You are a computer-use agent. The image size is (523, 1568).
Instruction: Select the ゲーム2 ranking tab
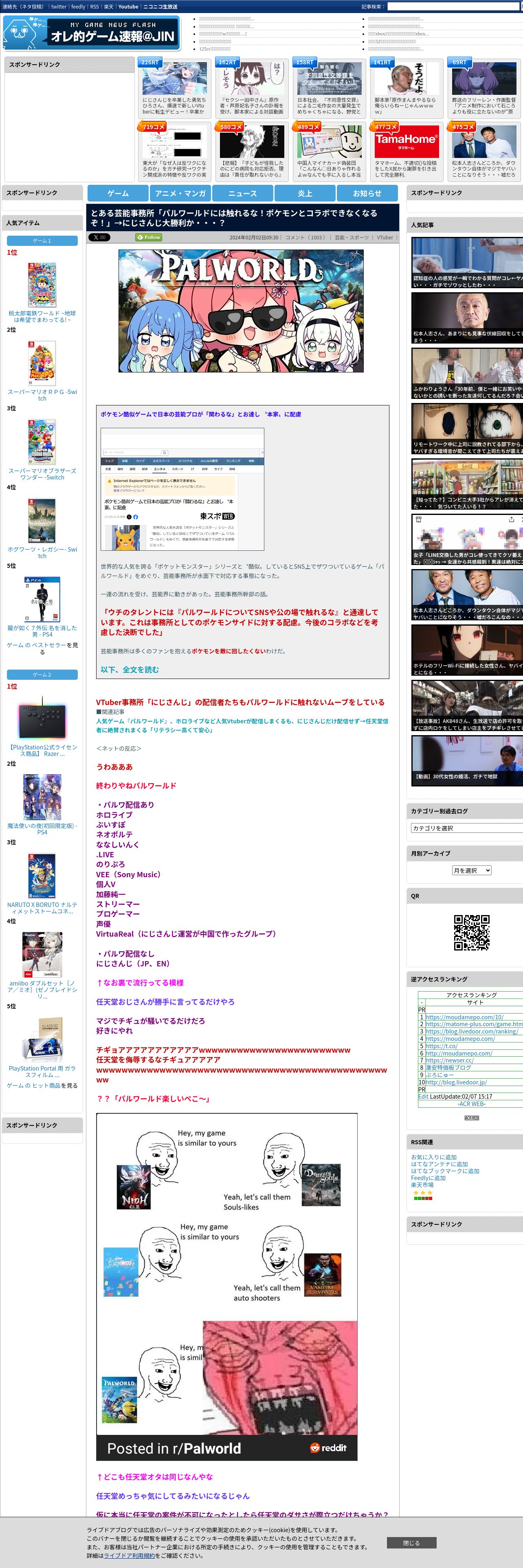(42, 675)
